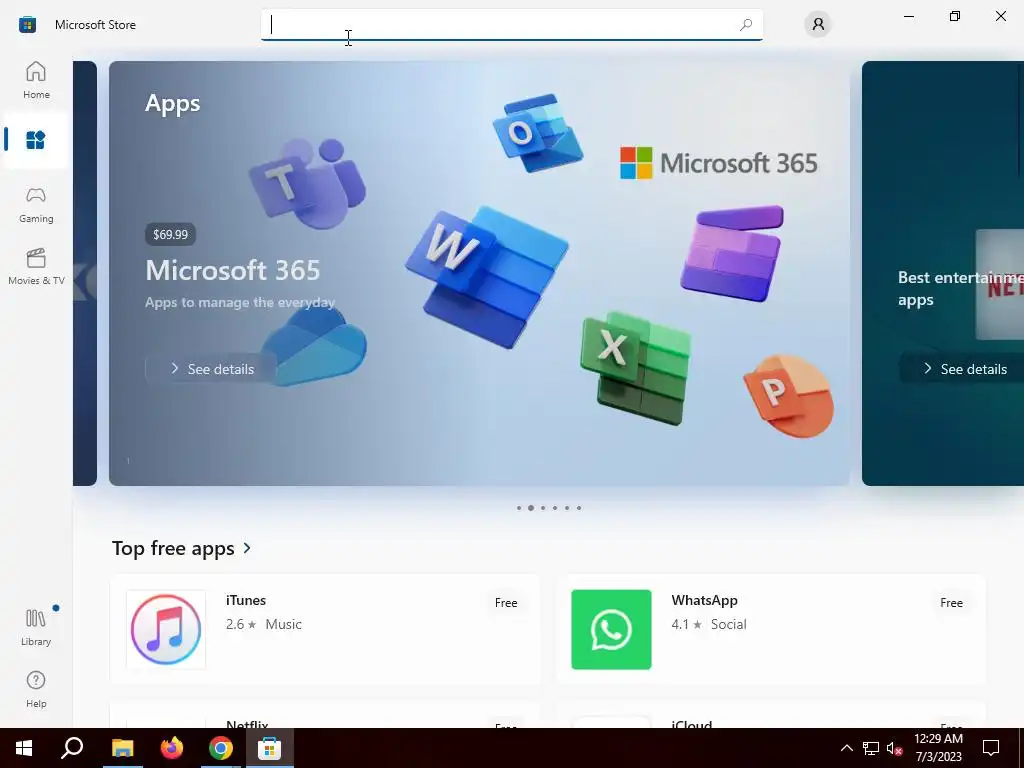Open the user account profile icon
This screenshot has height=768, width=1024.
818,25
